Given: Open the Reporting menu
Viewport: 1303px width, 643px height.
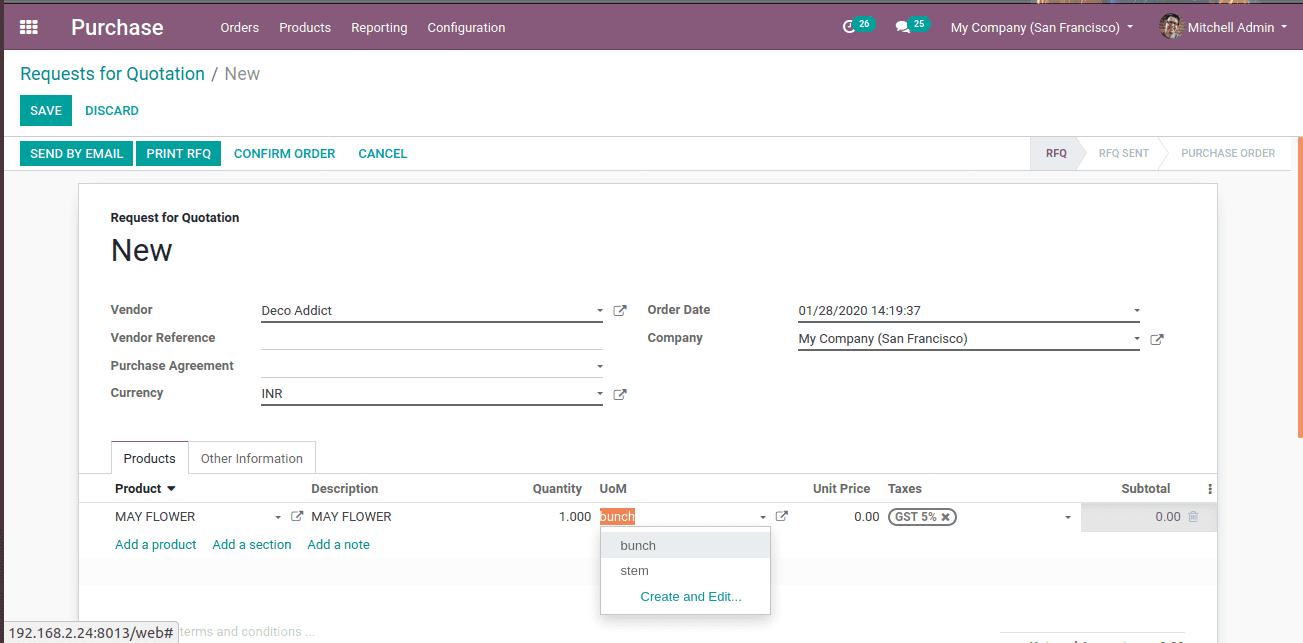Looking at the screenshot, I should click(x=379, y=27).
